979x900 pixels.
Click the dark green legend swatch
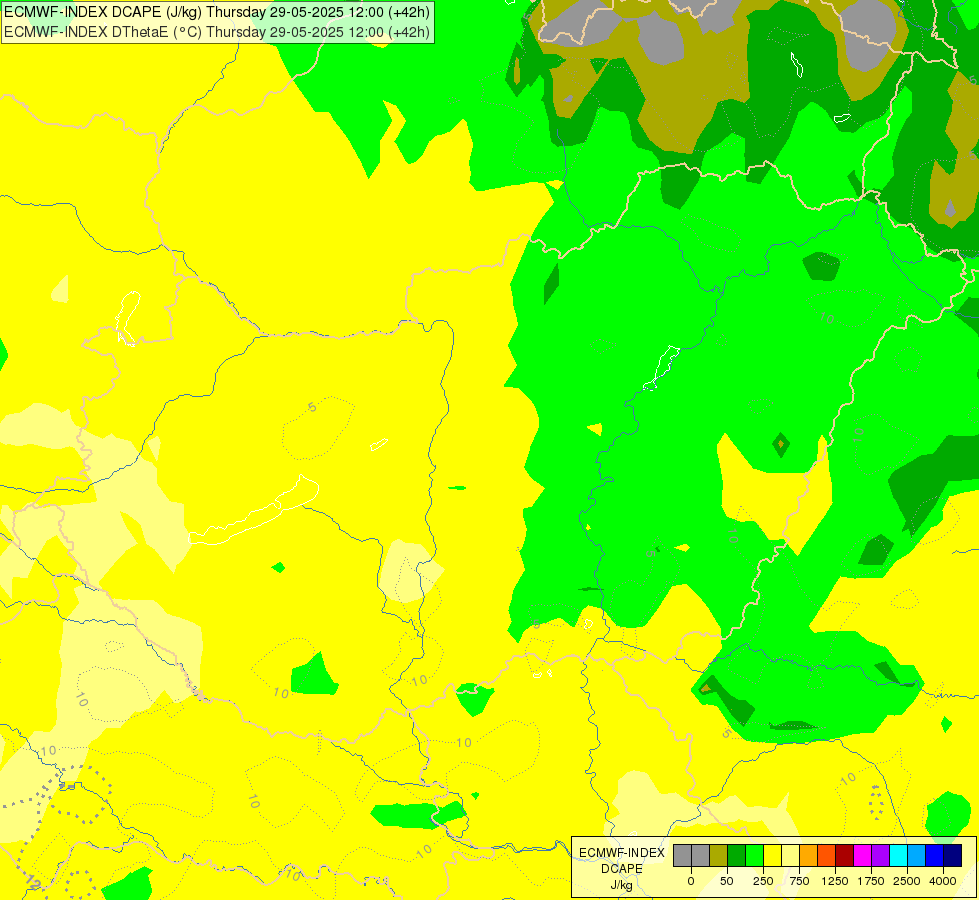coord(737,855)
